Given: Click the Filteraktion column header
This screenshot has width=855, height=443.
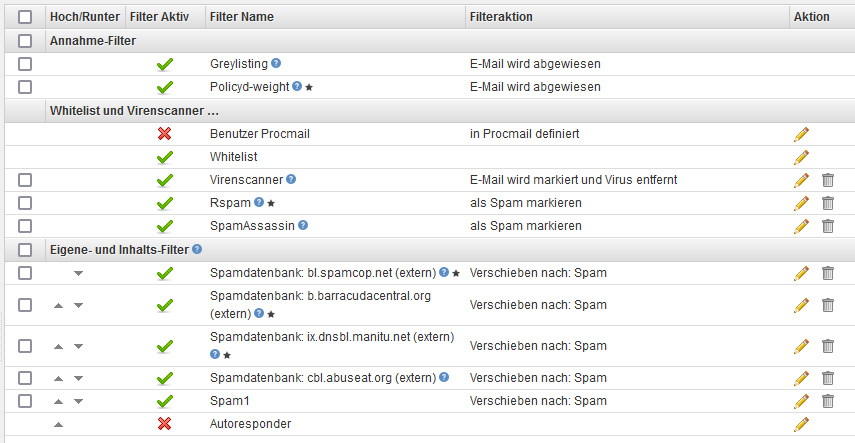Looking at the screenshot, I should click(501, 17).
